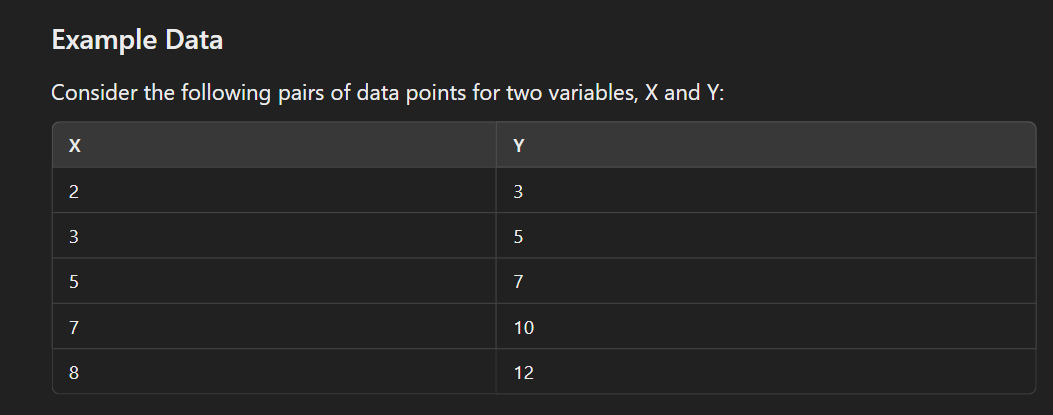
Task: Click the Y cell containing 10
Action: pos(766,326)
